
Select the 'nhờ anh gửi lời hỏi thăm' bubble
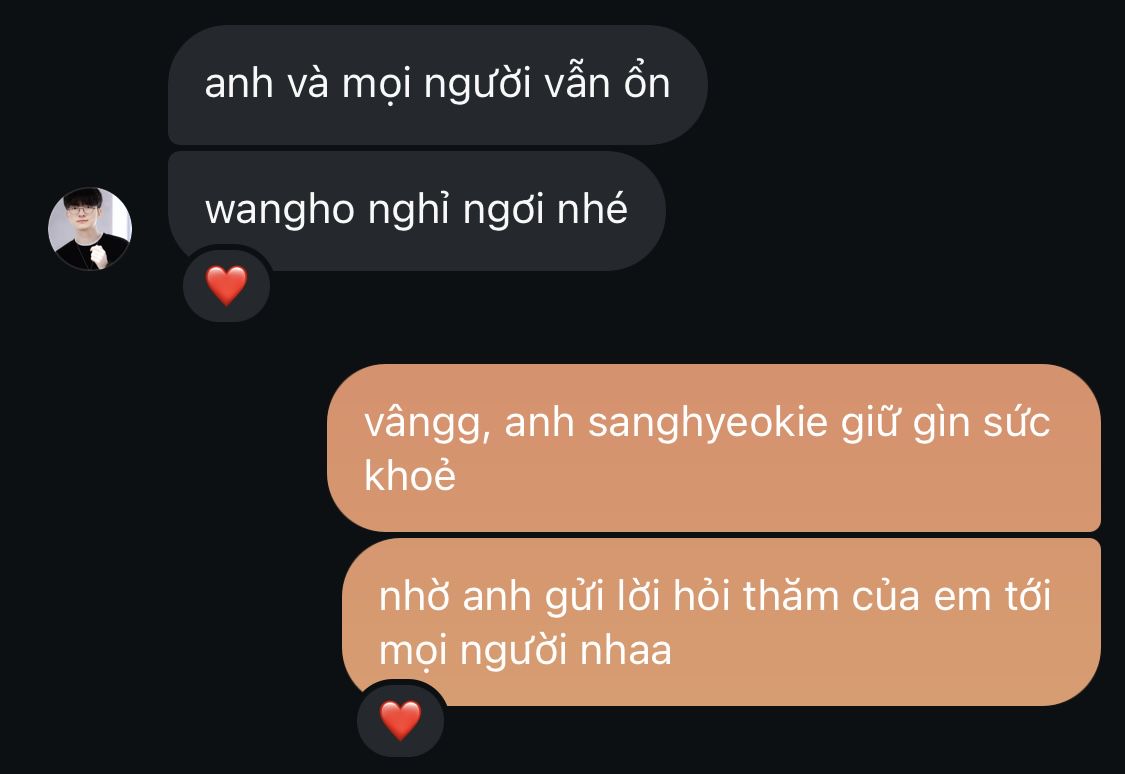(721, 622)
